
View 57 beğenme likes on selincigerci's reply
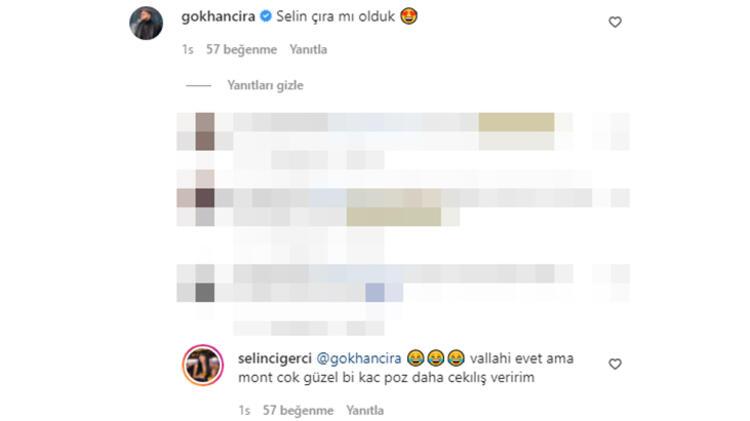(298, 410)
